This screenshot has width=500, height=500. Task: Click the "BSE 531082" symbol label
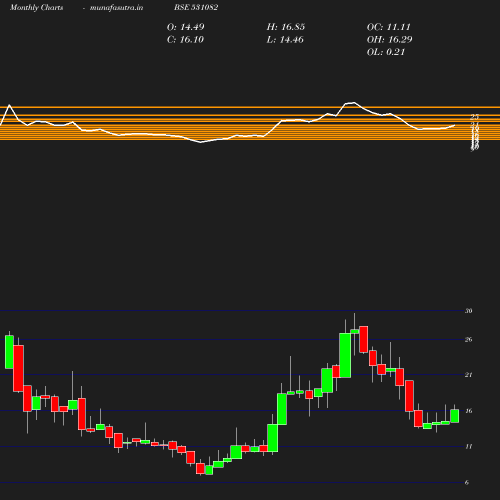(x=196, y=7)
